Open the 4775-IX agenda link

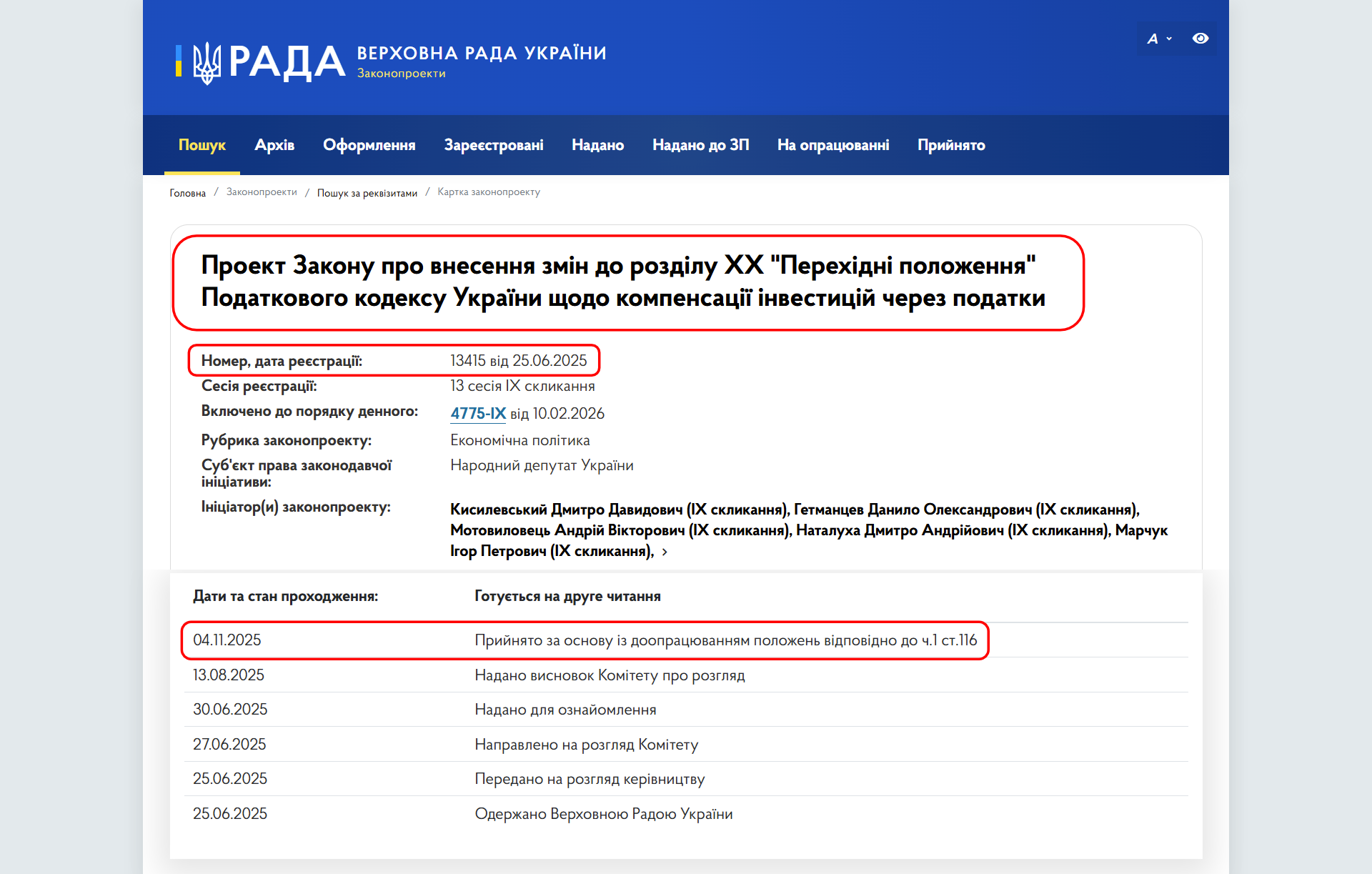click(x=478, y=413)
